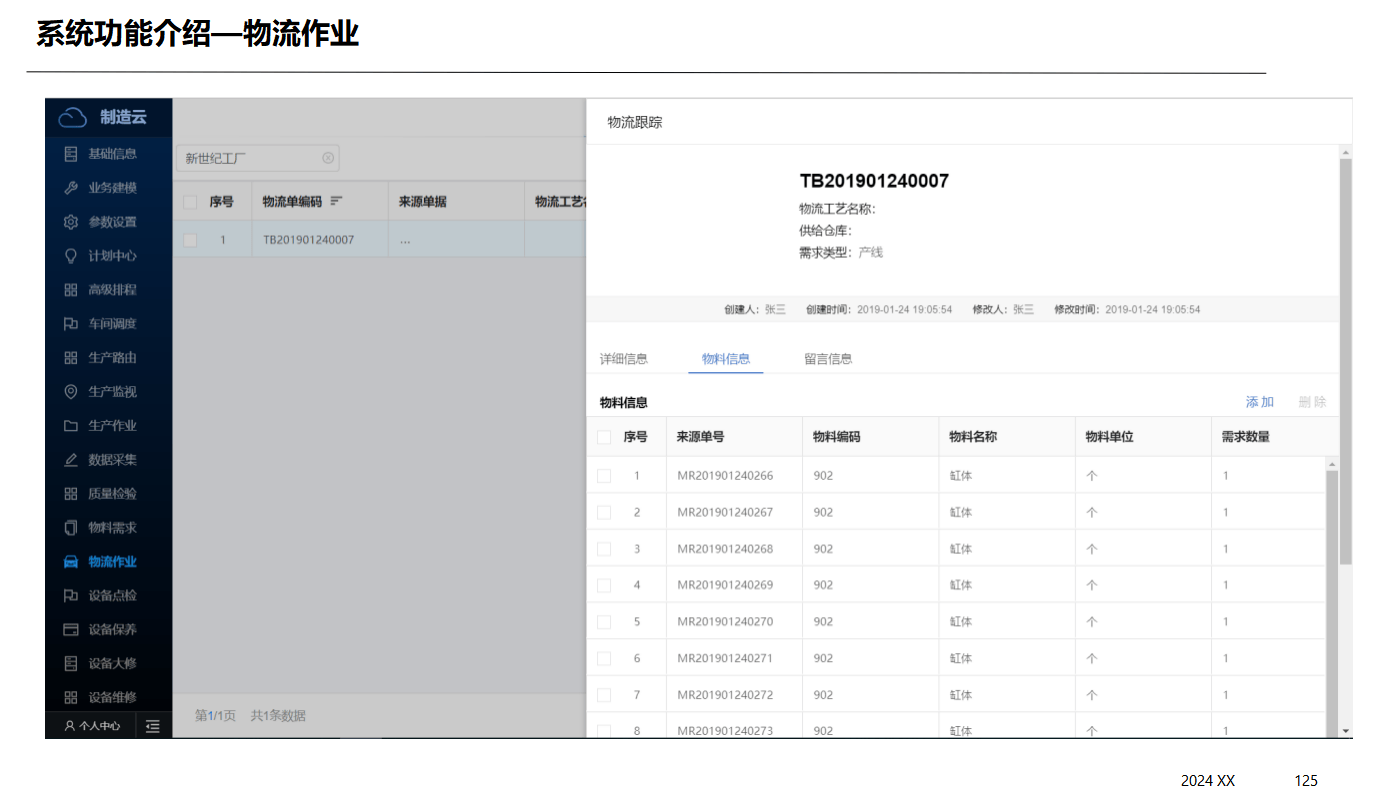This screenshot has height=793, width=1398.
Task: Click cell MR201901240273
Action: pos(725,731)
